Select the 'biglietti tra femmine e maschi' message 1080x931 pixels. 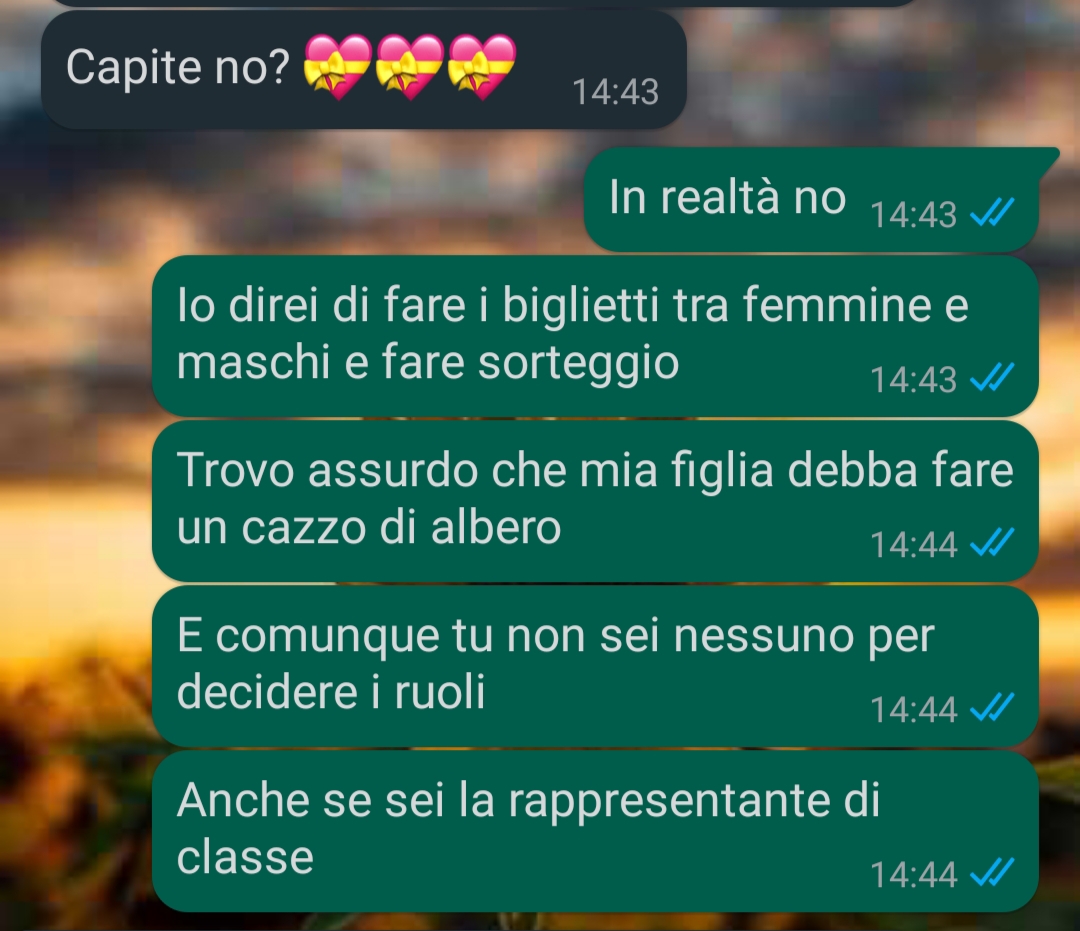tap(595, 335)
